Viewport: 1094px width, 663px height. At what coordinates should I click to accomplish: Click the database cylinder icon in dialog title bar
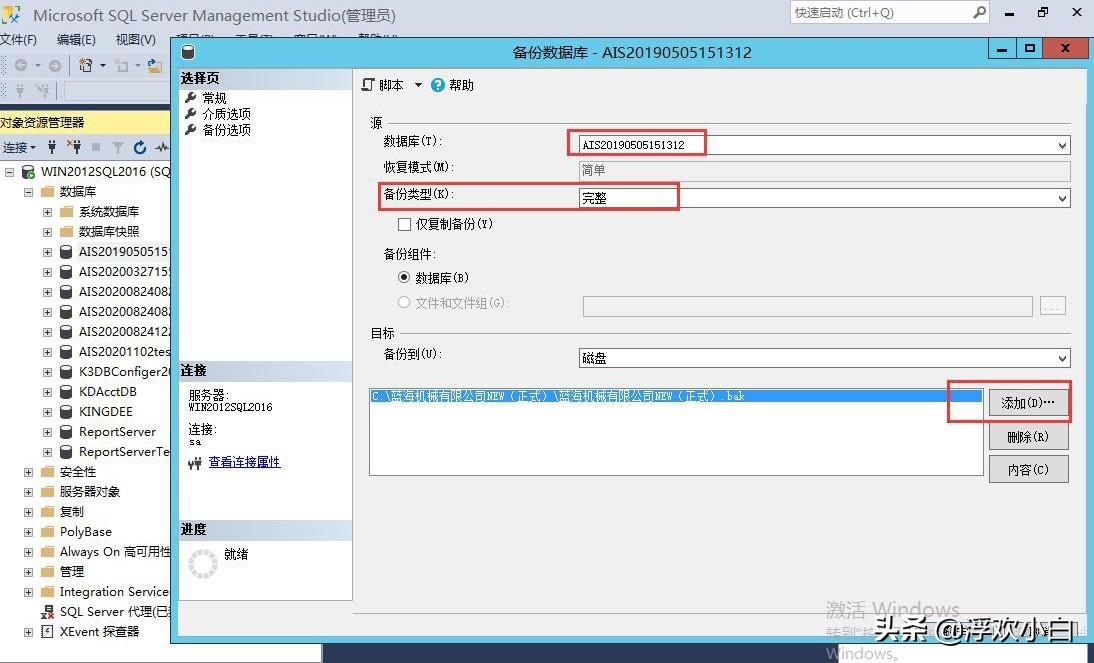[188, 52]
